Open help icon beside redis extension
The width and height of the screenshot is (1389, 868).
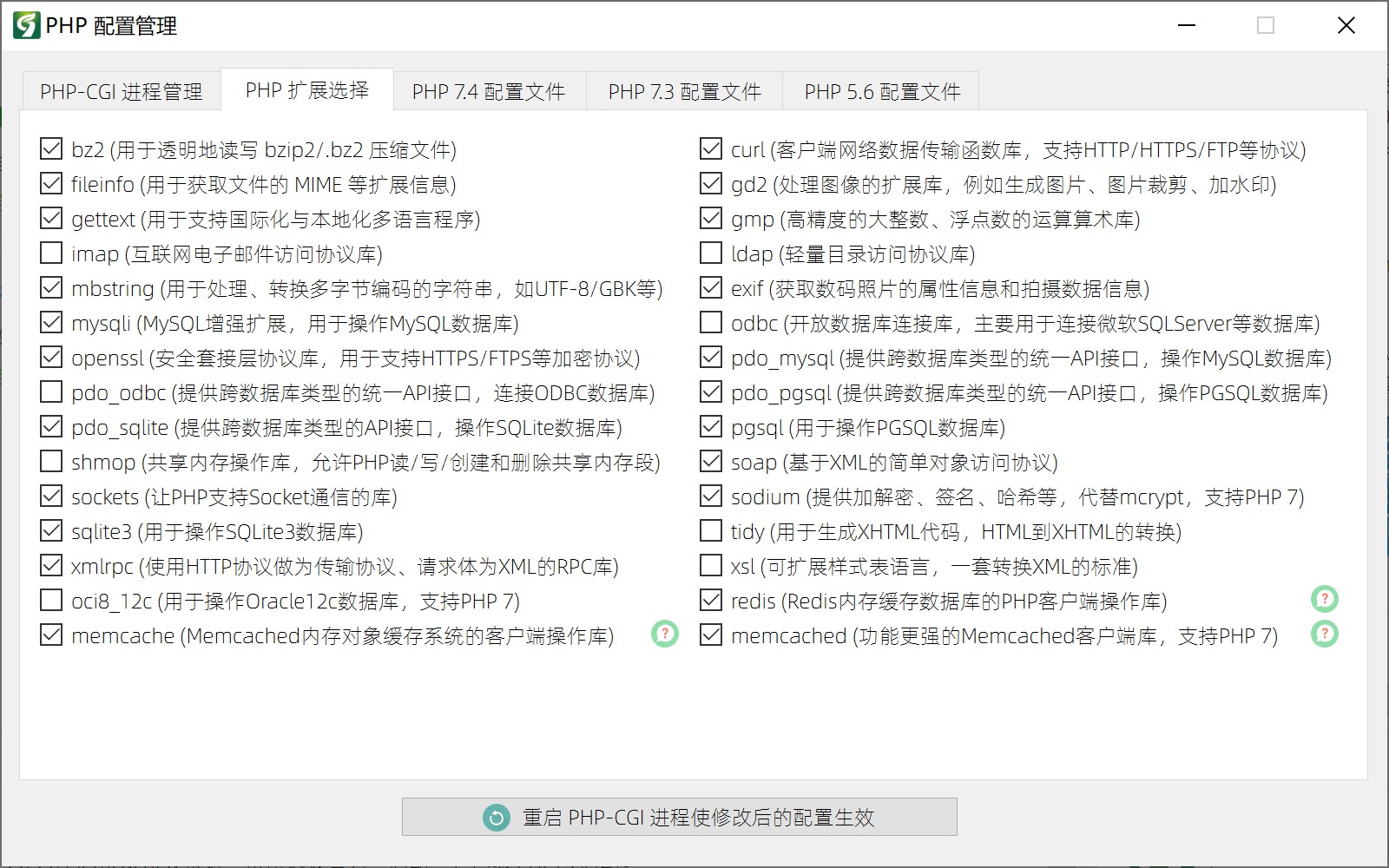pos(1325,600)
